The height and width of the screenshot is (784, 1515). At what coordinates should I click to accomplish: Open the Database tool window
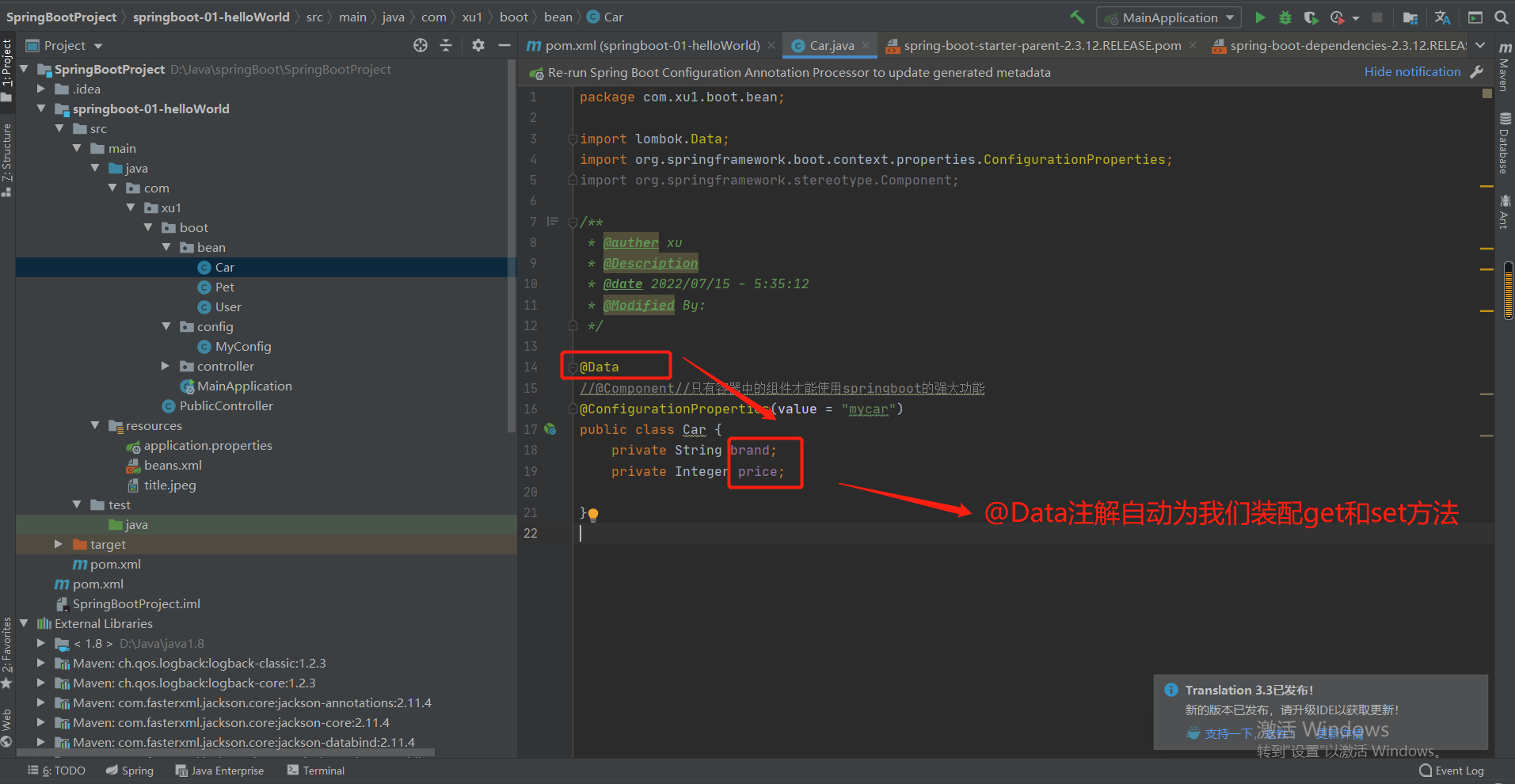[x=1505, y=143]
